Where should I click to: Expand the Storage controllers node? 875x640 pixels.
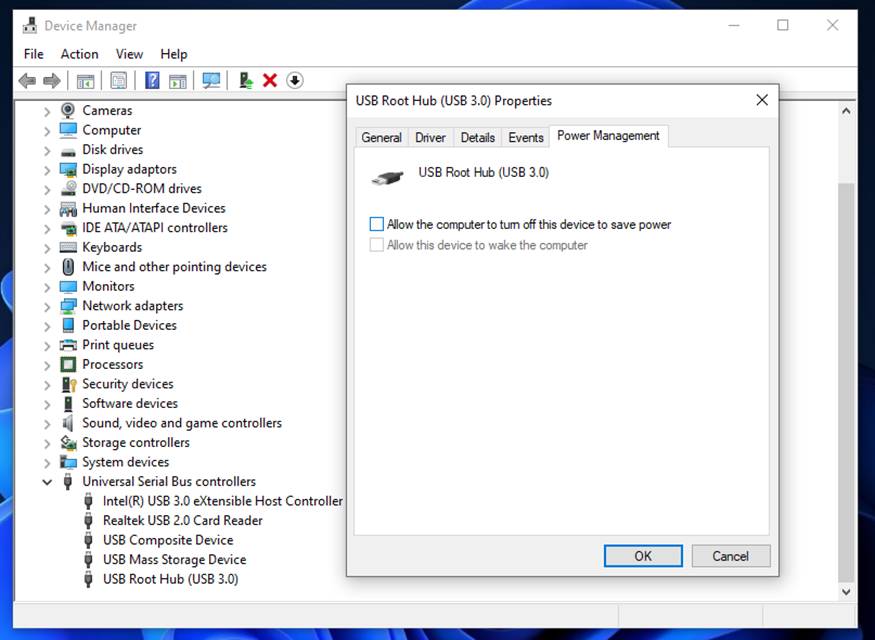(47, 443)
